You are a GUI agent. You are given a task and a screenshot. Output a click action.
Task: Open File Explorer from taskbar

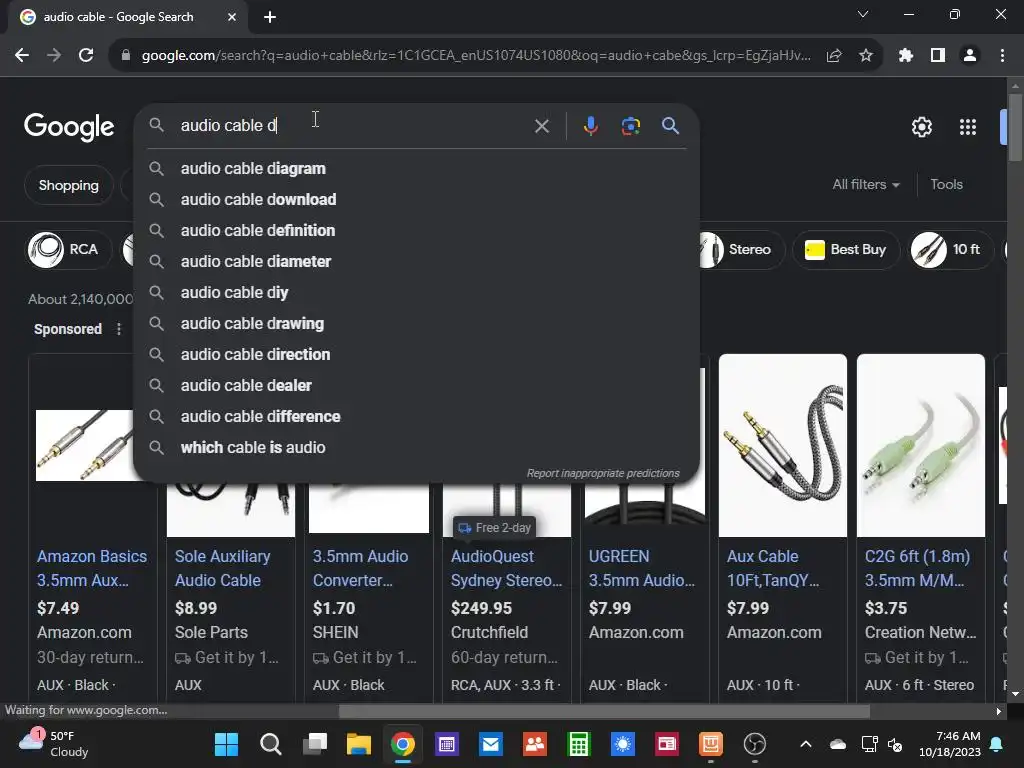coord(359,744)
